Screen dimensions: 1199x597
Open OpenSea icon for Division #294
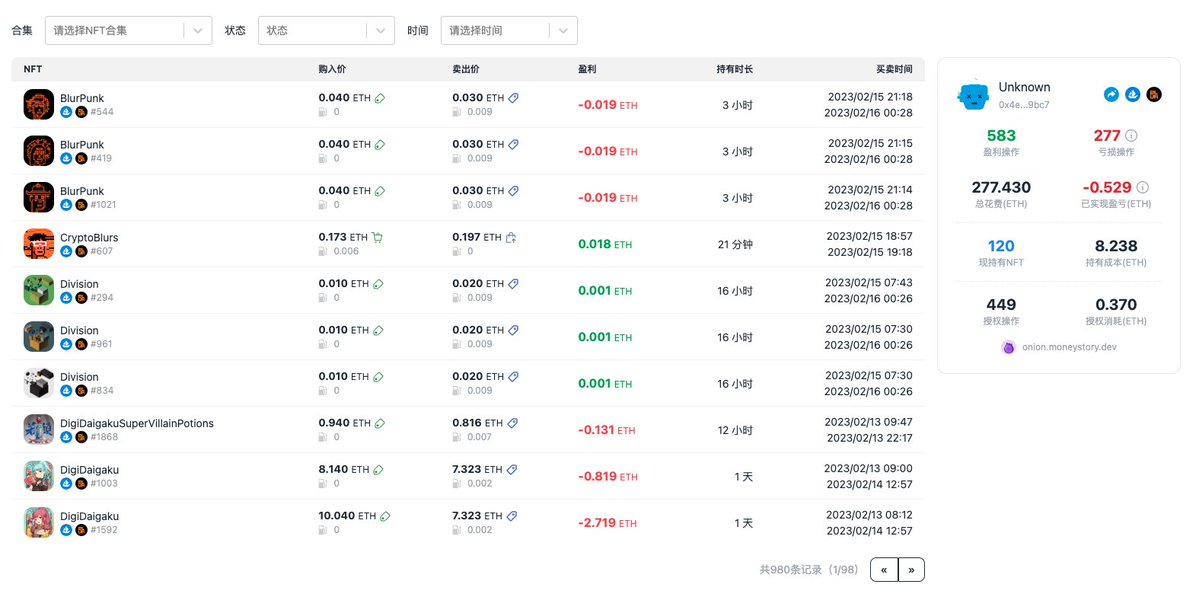point(66,297)
